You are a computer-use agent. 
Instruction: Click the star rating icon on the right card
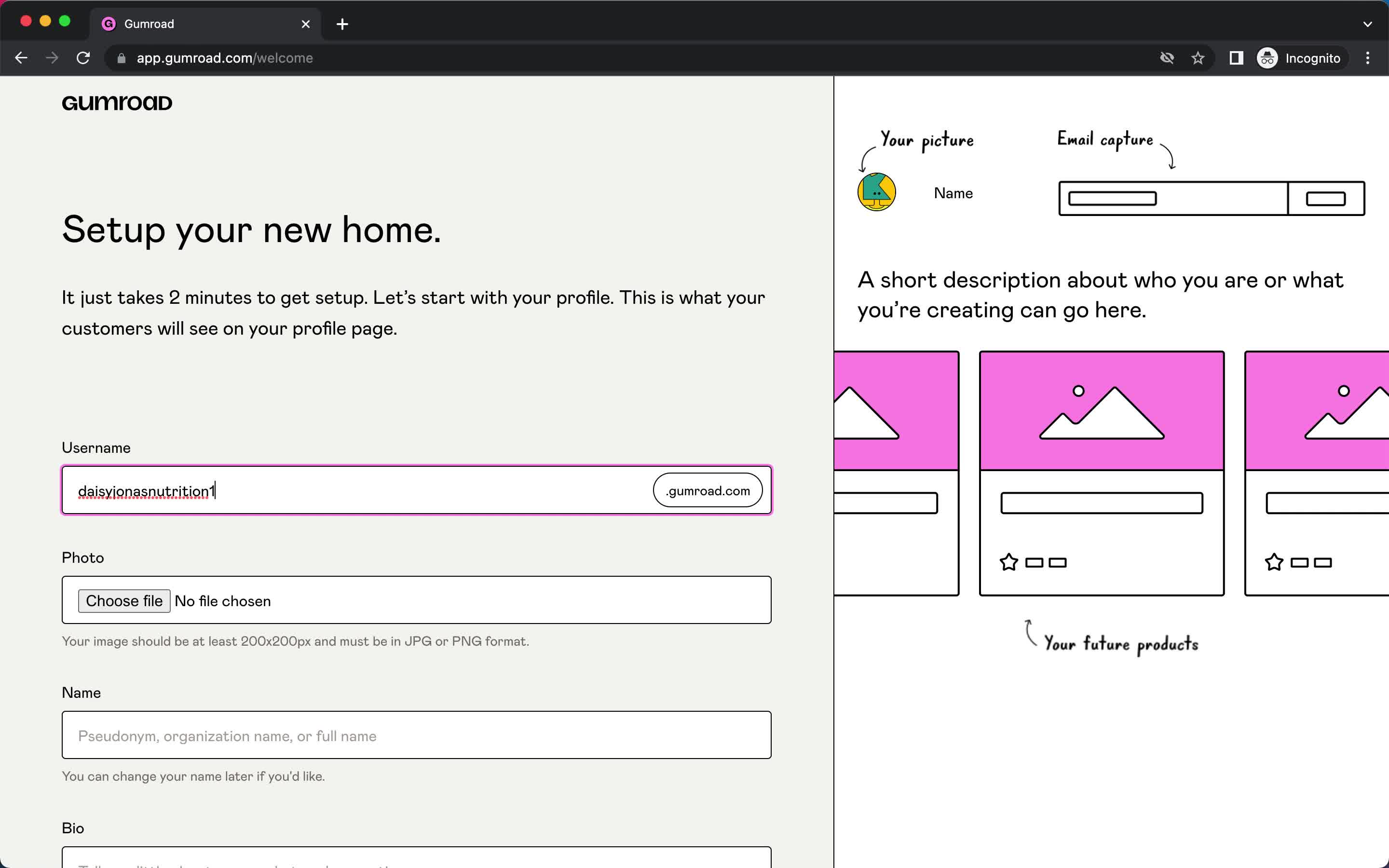[1274, 562]
